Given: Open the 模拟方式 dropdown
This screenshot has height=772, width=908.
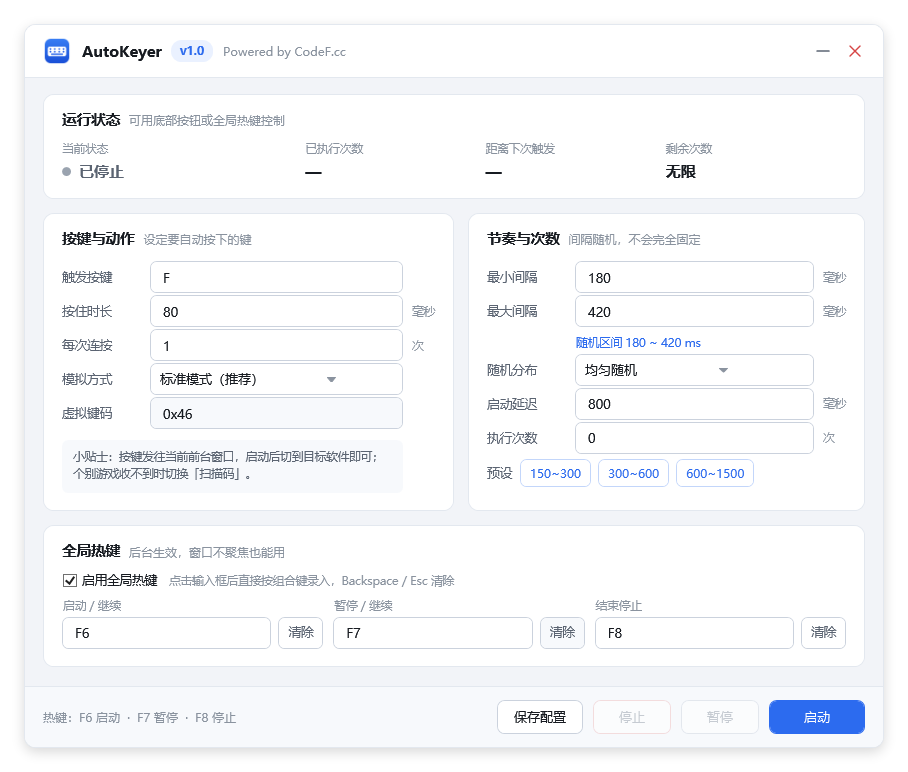Looking at the screenshot, I should coord(276,379).
